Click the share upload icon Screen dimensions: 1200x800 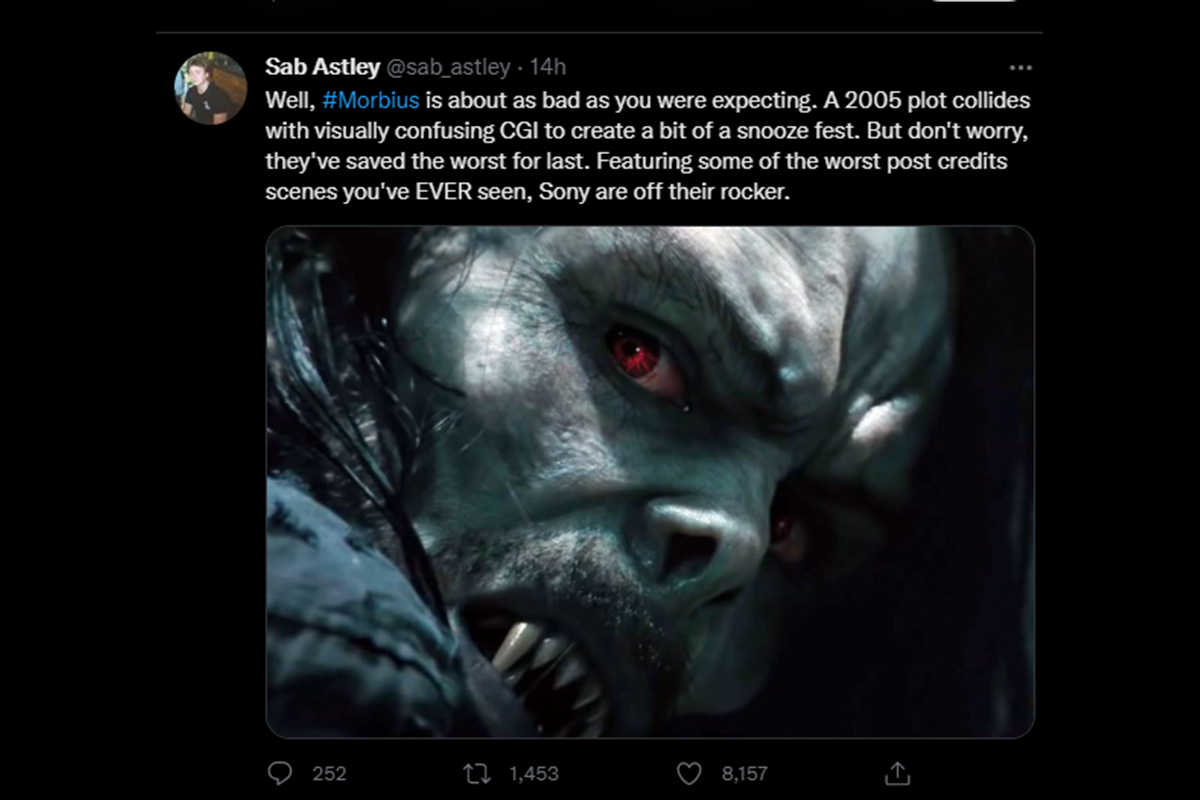(898, 773)
